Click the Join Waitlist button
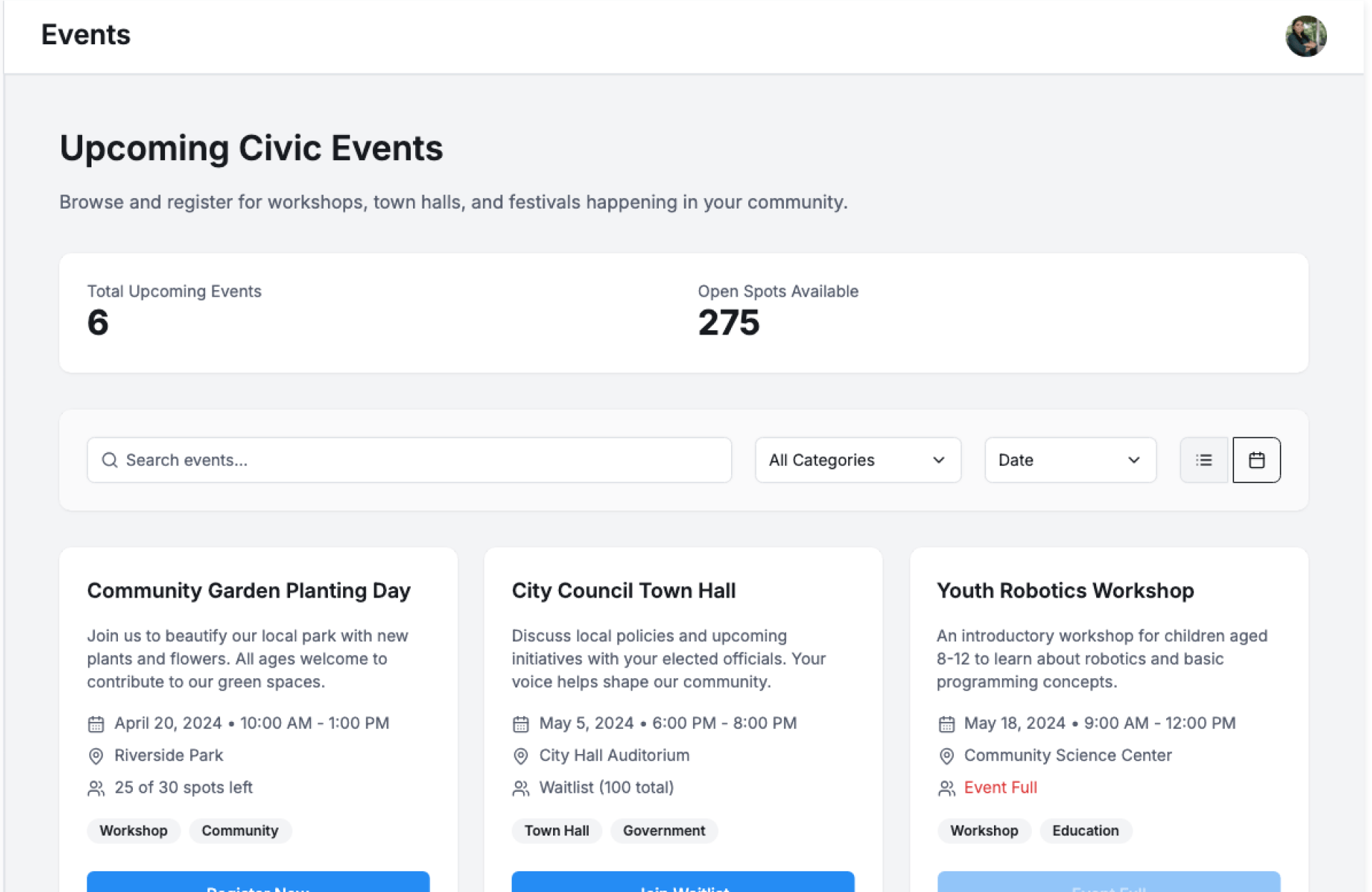The width and height of the screenshot is (1372, 892). 682,883
